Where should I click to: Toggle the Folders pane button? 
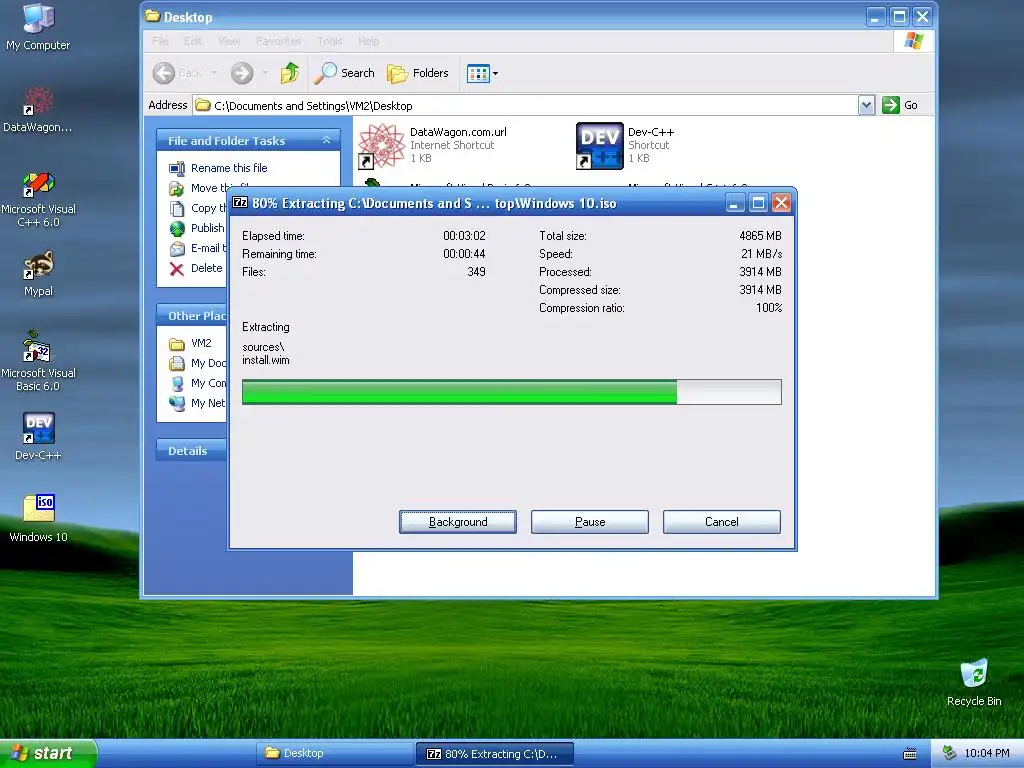[418, 73]
